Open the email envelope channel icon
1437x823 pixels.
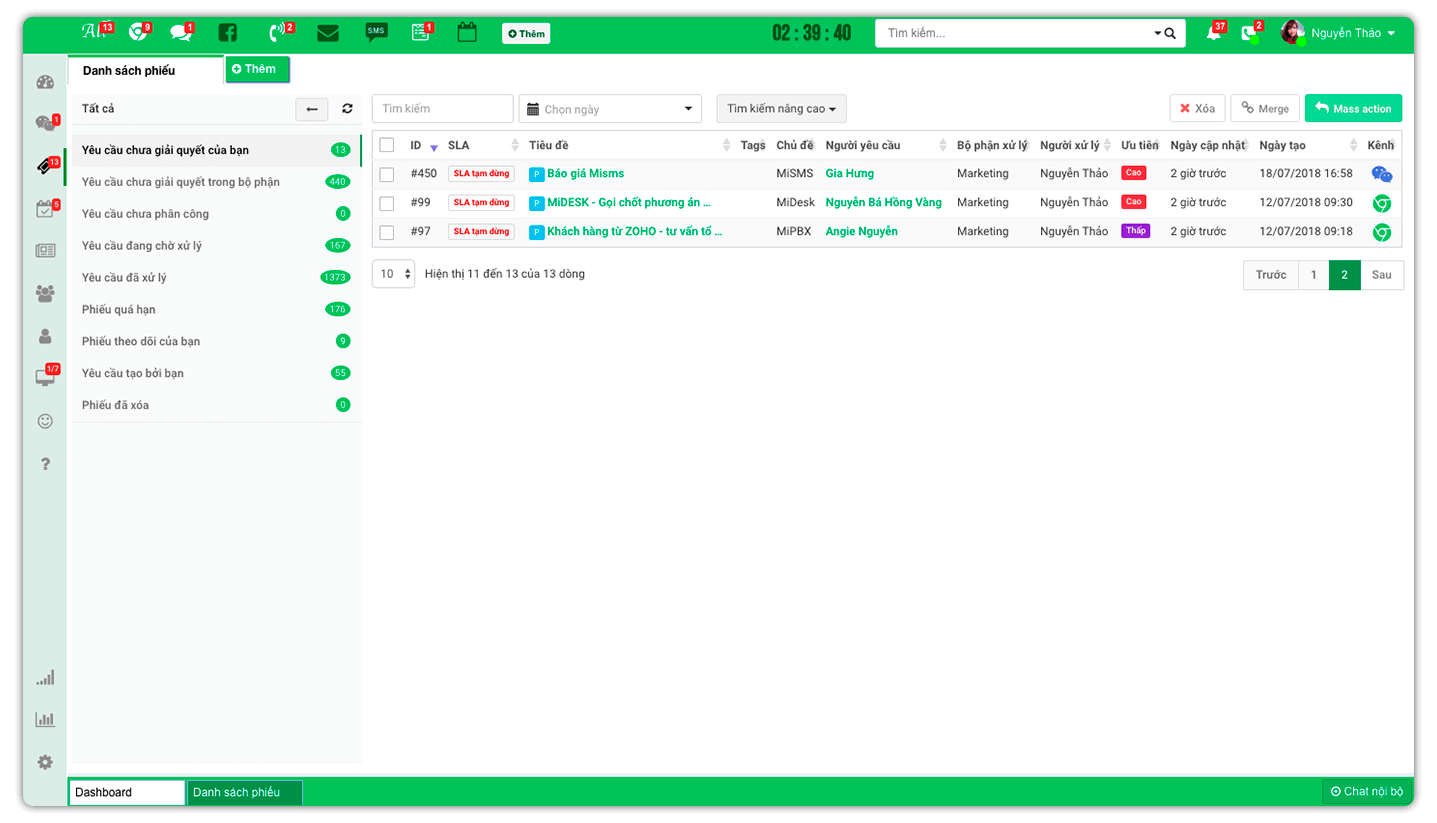pos(327,33)
